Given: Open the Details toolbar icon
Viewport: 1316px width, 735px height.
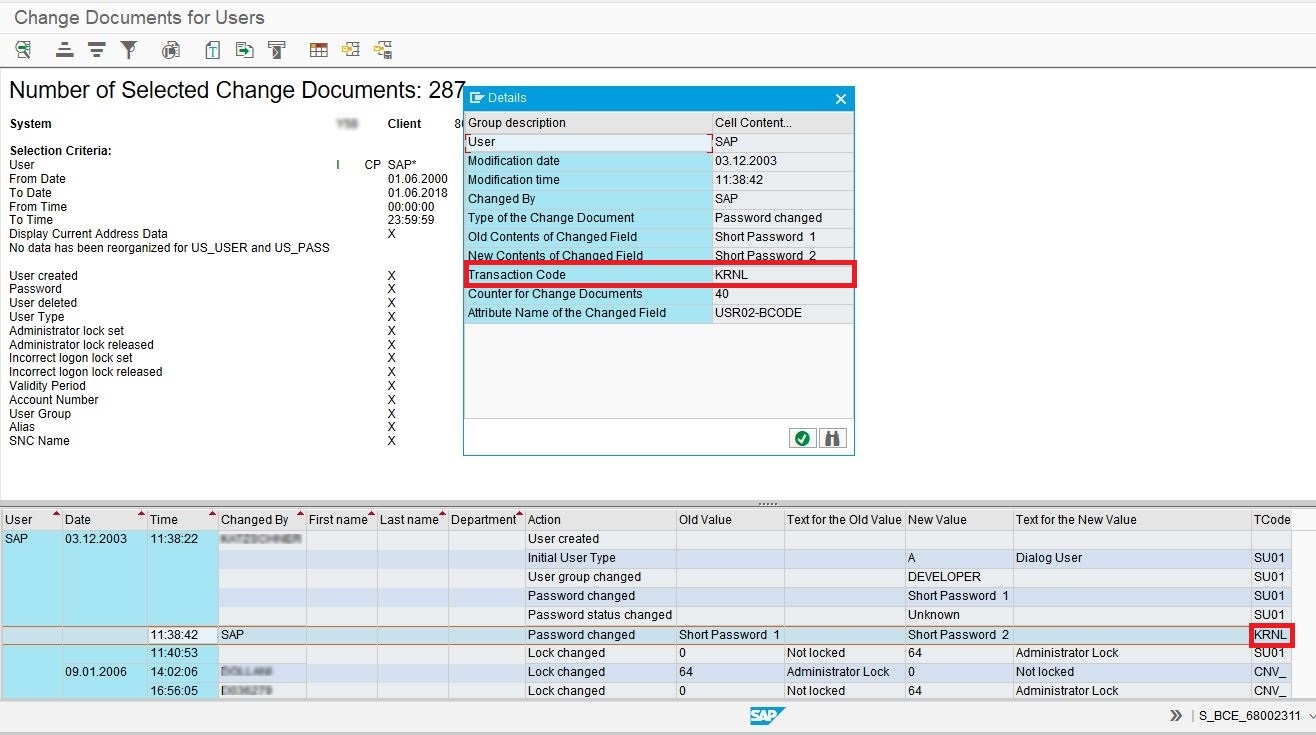Looking at the screenshot, I should [23, 49].
